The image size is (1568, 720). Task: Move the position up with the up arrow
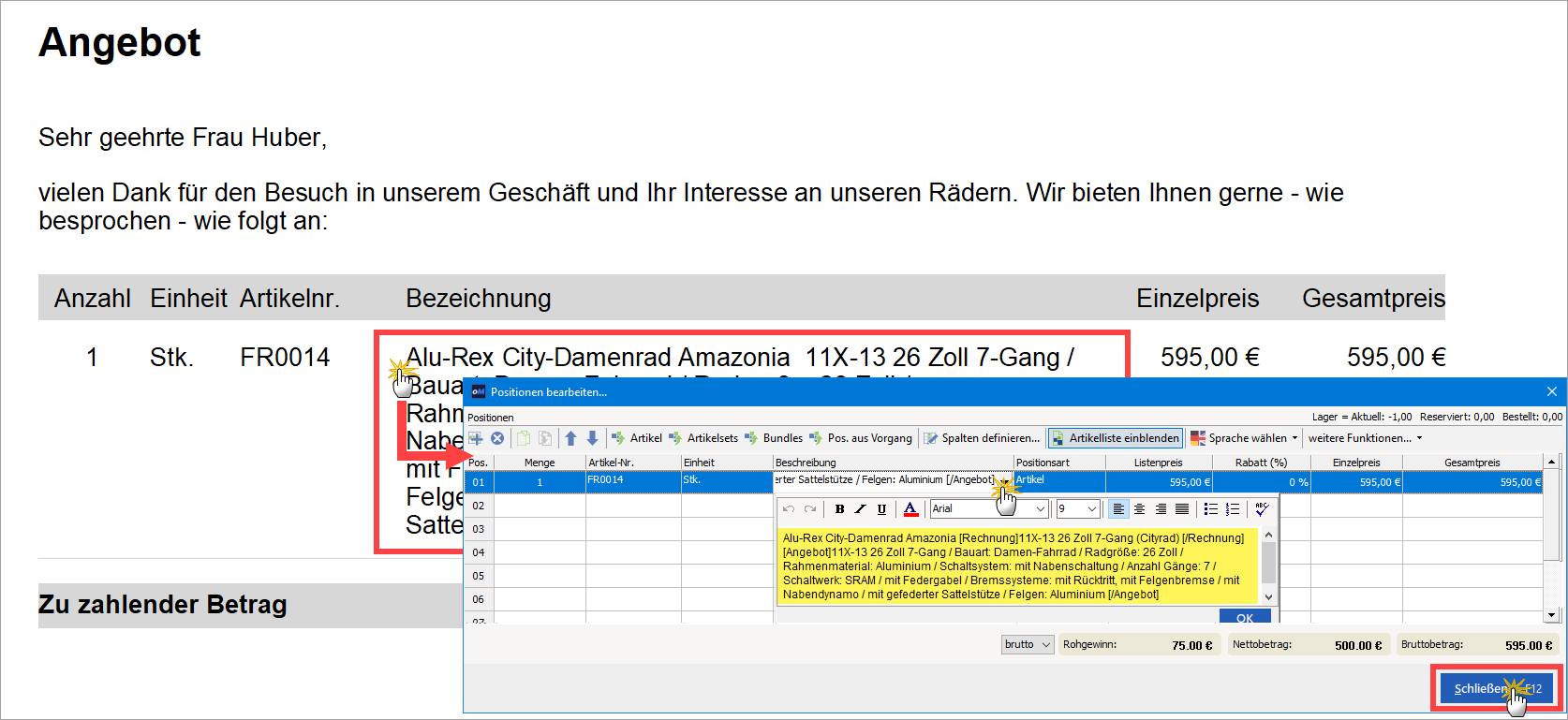coord(570,438)
